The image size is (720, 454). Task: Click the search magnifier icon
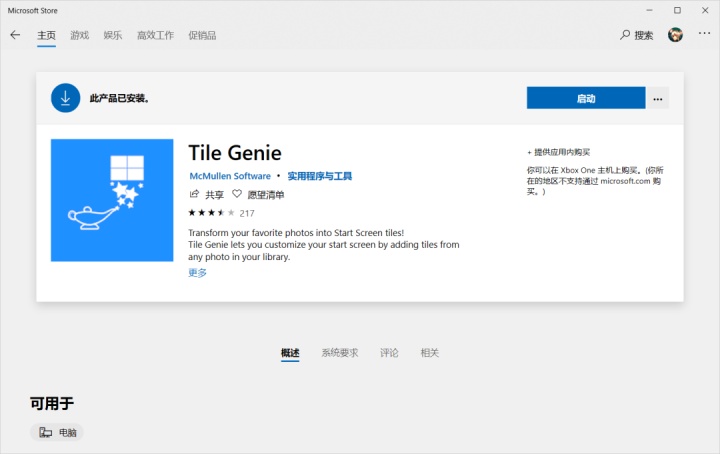[624, 35]
